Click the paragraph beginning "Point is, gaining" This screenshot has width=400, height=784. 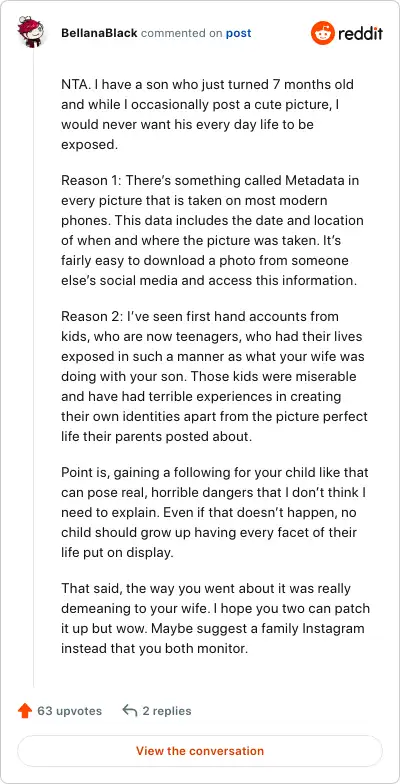pos(214,512)
